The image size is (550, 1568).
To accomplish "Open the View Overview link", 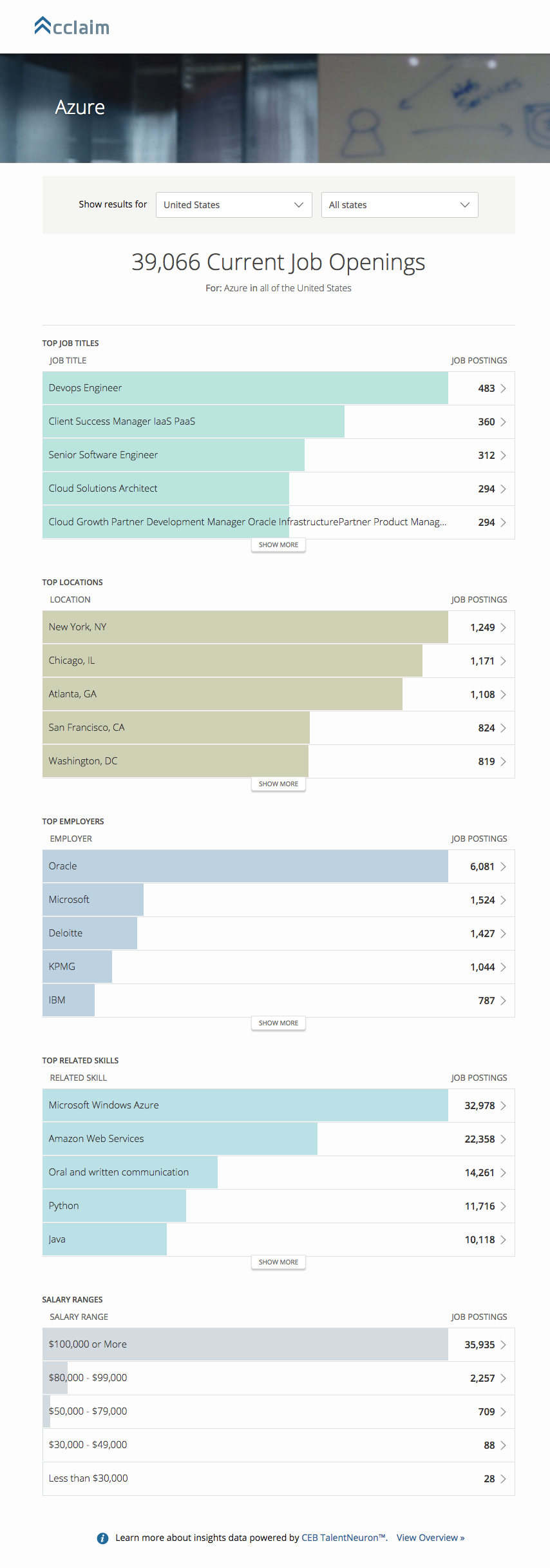I will point(430,1538).
